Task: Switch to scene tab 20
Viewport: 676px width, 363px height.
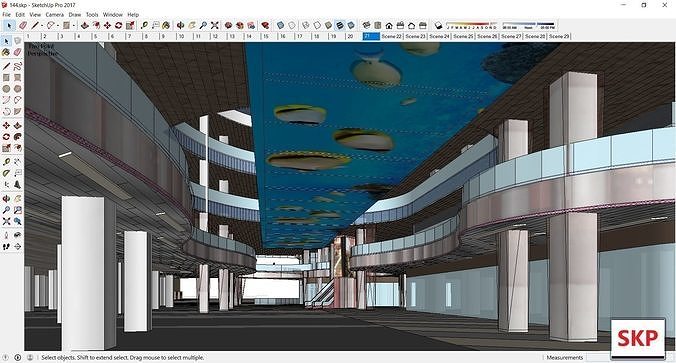Action: pyautogui.click(x=355, y=37)
